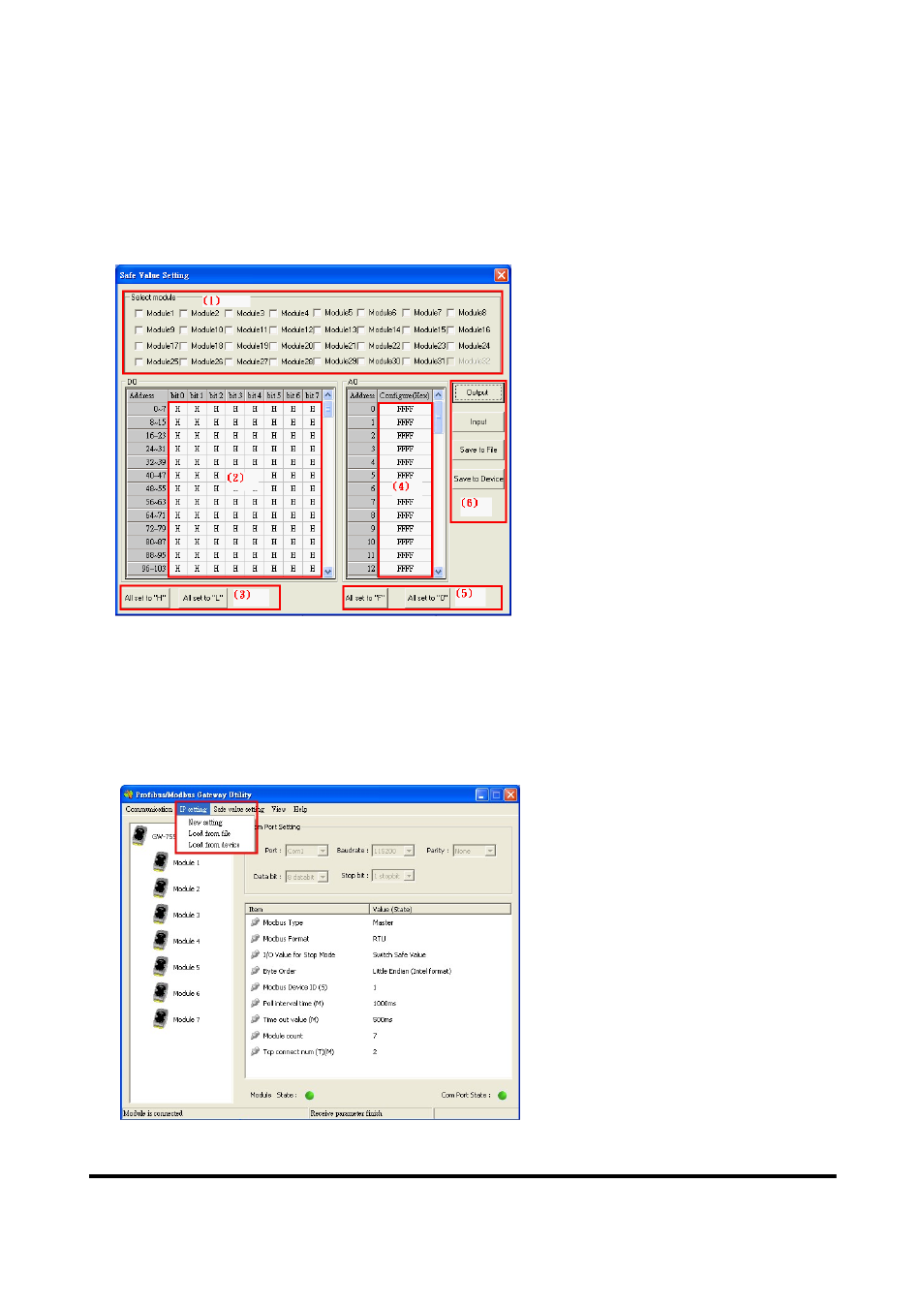The height and width of the screenshot is (1308, 924).
Task: Open the IP setting menu
Action: (x=193, y=809)
